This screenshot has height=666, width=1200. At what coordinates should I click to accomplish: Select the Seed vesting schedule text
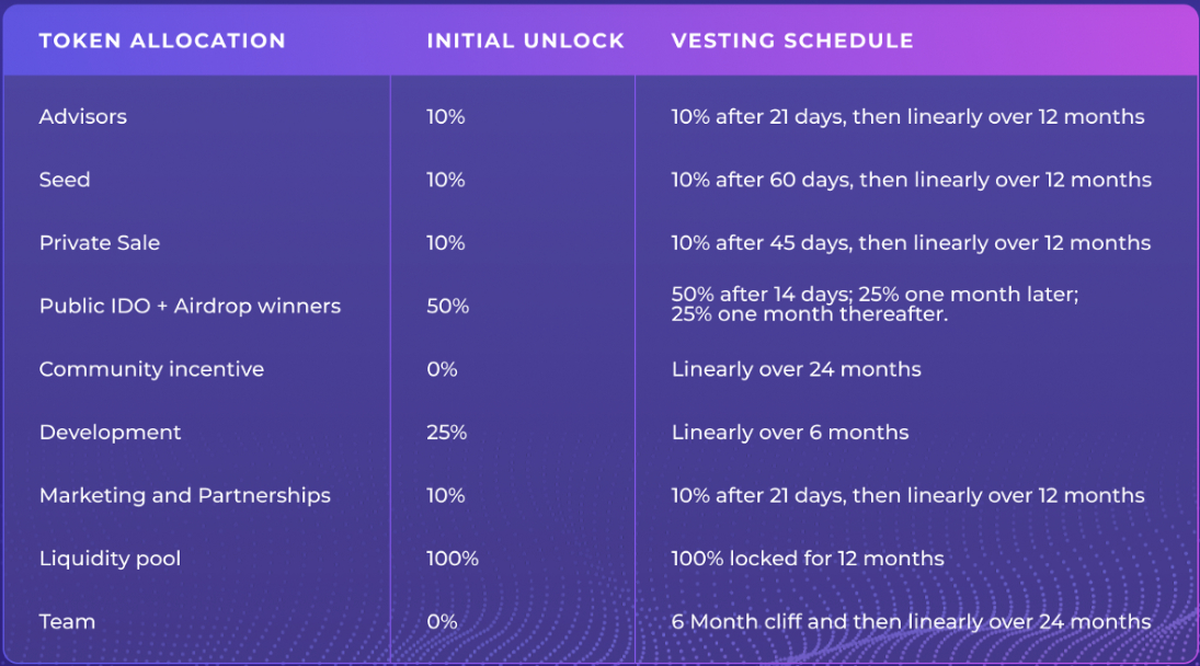911,180
